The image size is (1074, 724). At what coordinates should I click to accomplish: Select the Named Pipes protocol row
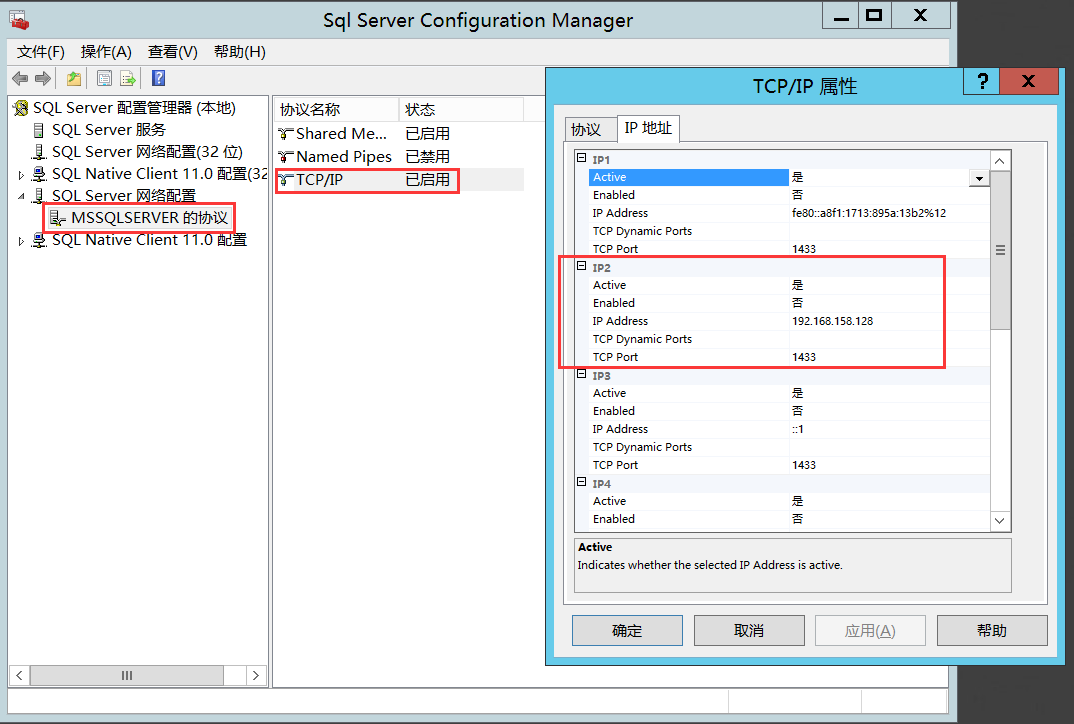(x=399, y=157)
